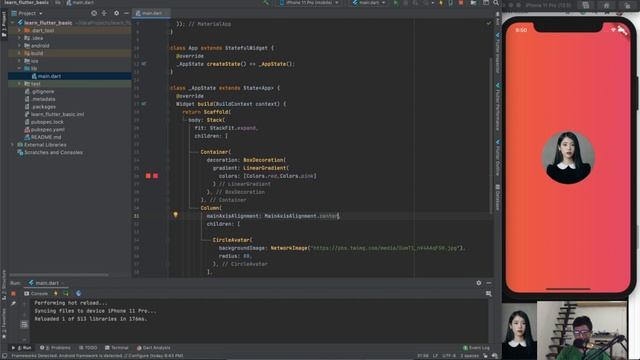
Task: Click the locate-current-file target icon in Project panel
Action: click(94, 13)
